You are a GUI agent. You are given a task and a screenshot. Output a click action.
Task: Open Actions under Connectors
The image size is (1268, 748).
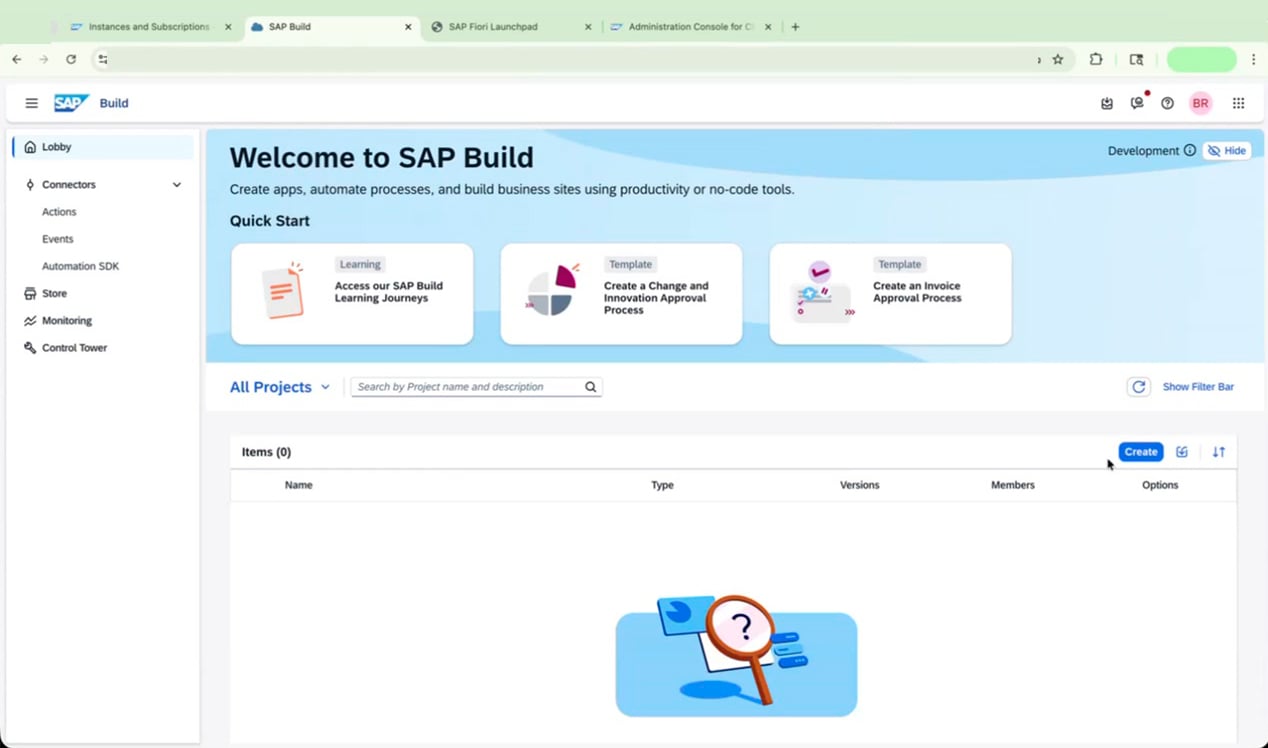[59, 212]
